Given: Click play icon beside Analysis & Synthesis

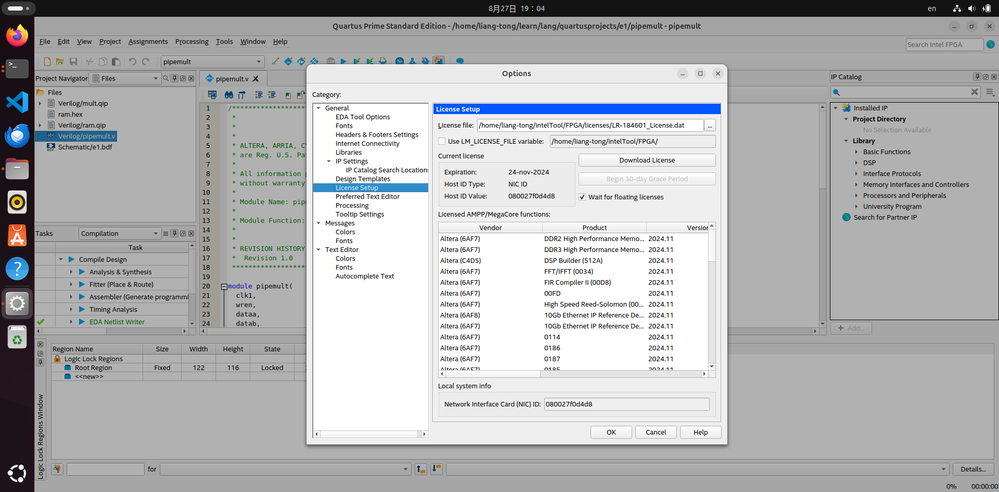Looking at the screenshot, I should (83, 272).
